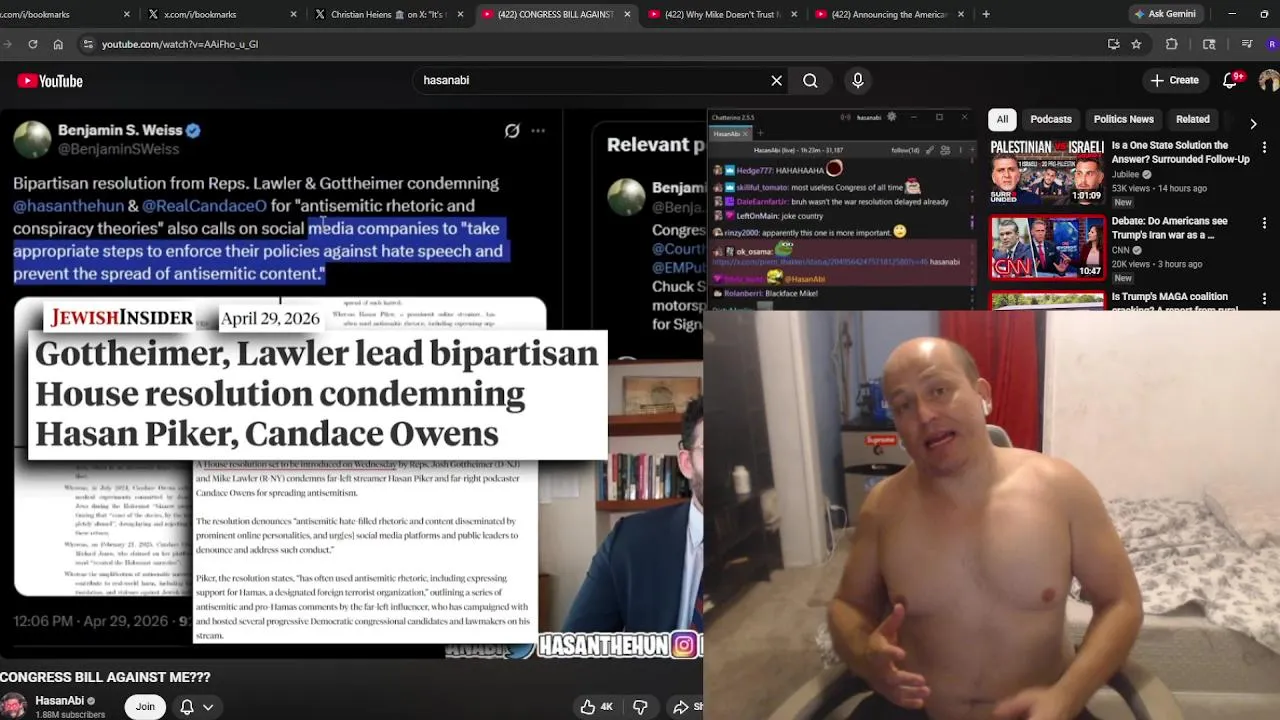Open 'Is a One State Solution' title

(1180, 152)
